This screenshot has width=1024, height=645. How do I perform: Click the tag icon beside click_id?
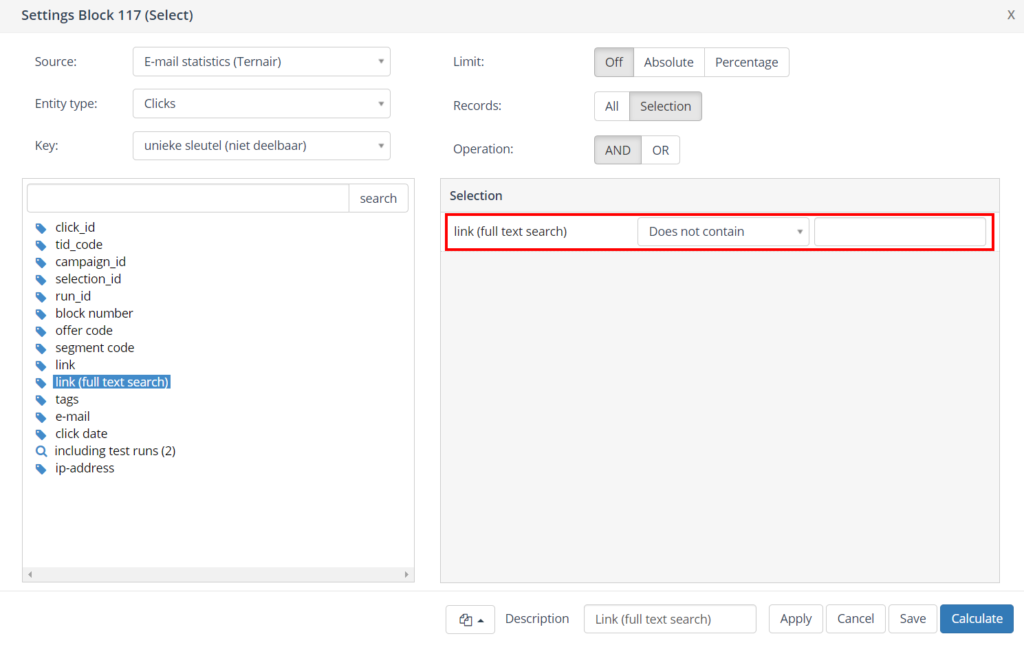point(41,228)
